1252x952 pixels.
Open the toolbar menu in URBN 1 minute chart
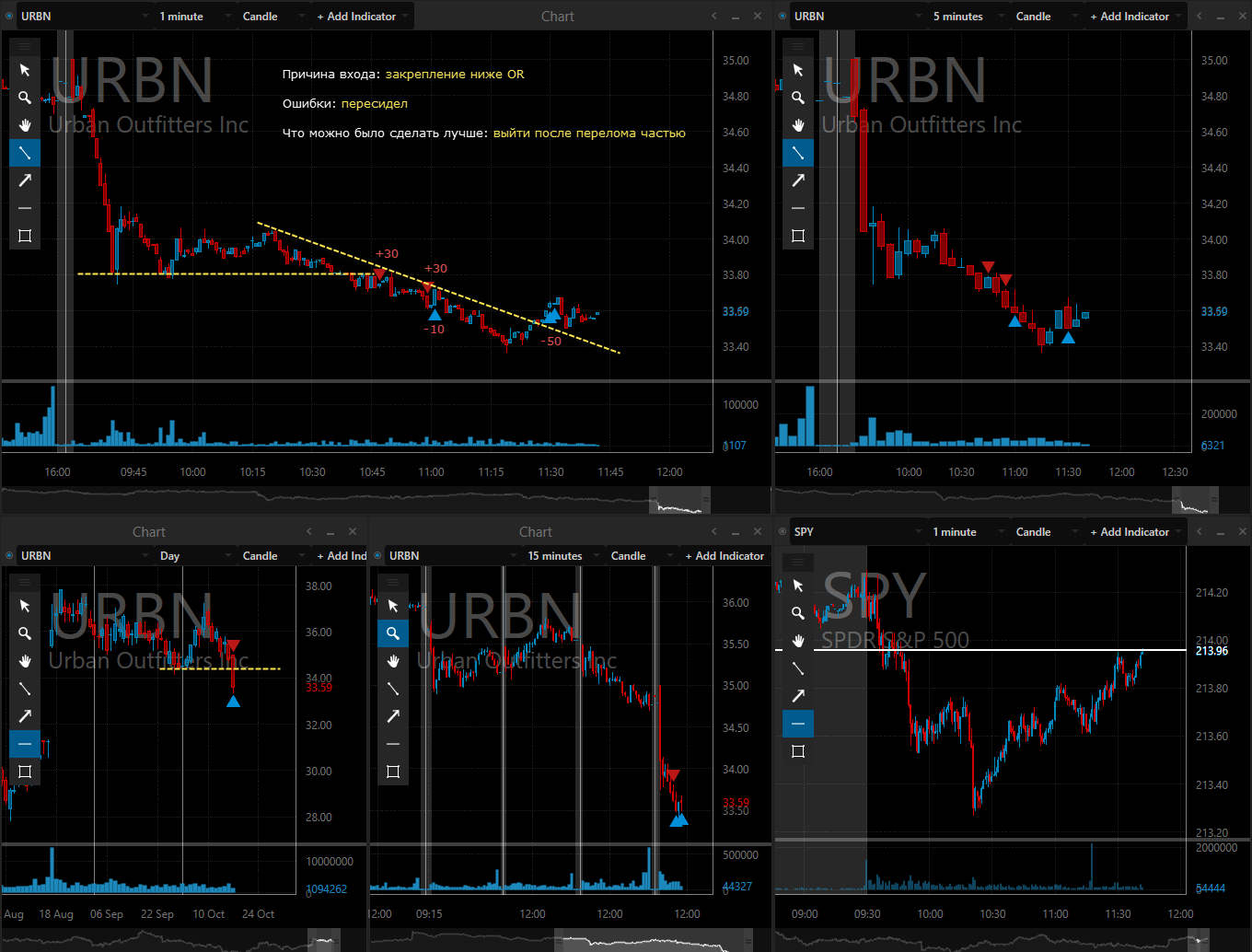25,46
